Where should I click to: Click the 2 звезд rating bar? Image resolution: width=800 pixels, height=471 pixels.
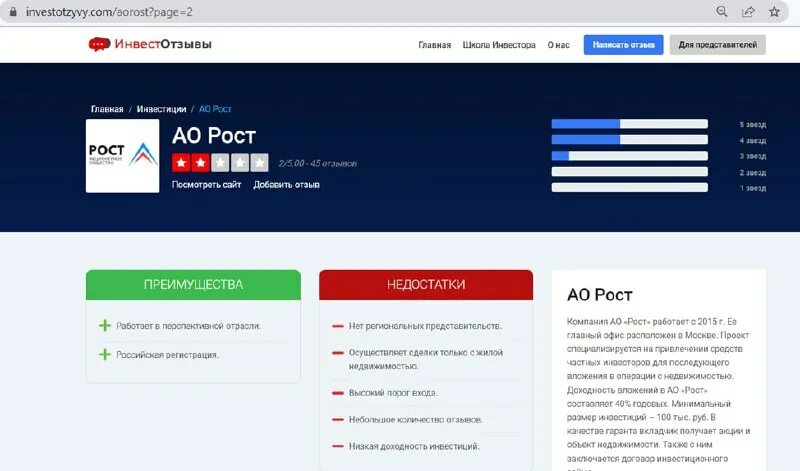coord(630,172)
